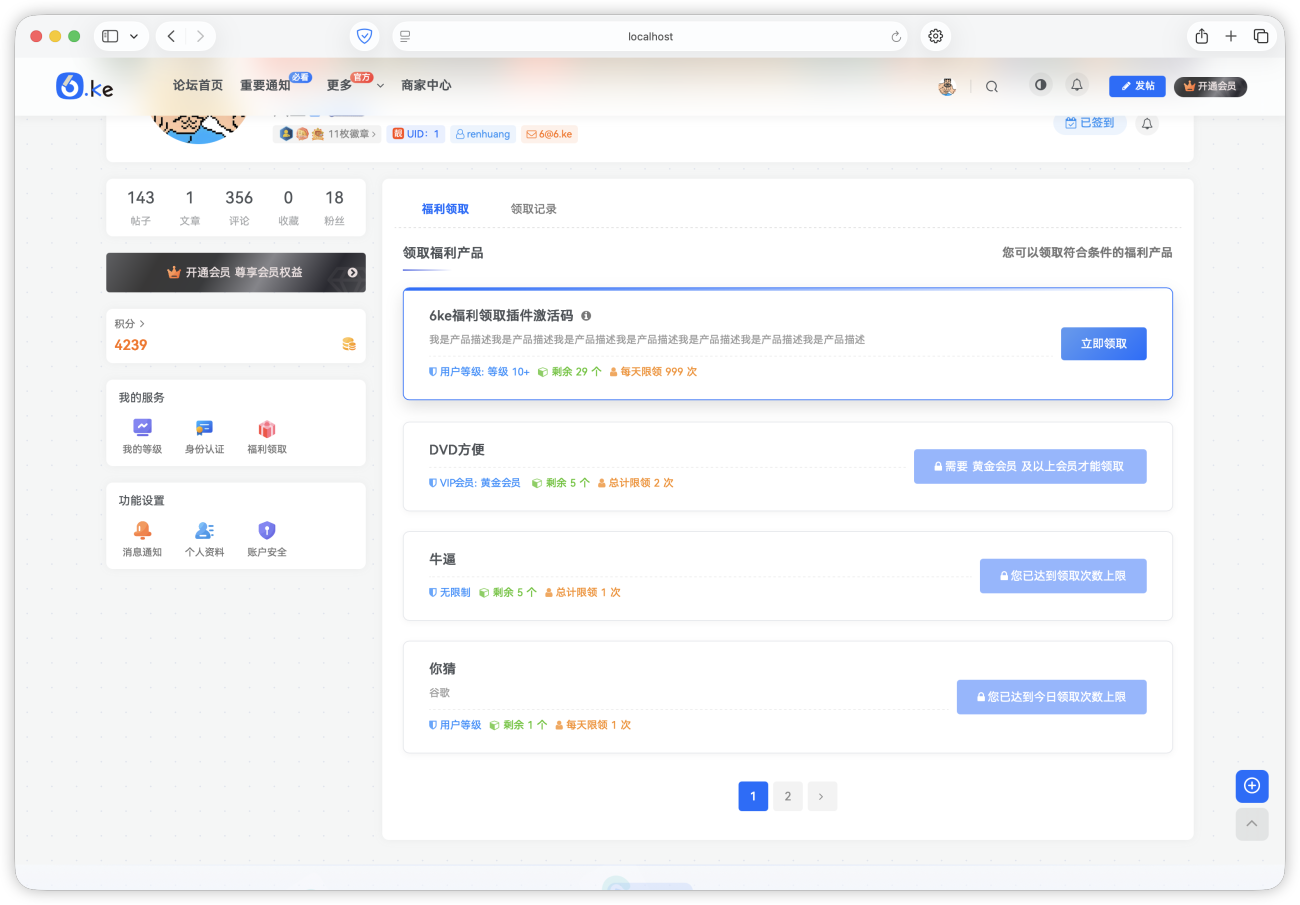Open 商家中心 from the navigation menu
Screen dimensions: 1300x905
(x=427, y=85)
